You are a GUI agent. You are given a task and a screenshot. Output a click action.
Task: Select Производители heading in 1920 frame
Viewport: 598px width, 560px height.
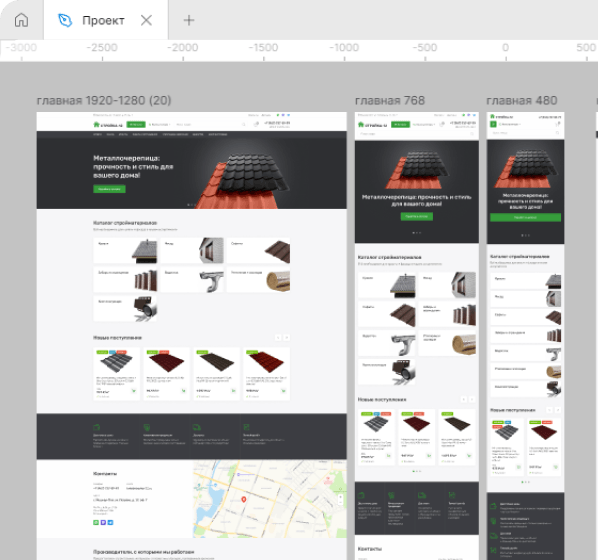coord(144,552)
